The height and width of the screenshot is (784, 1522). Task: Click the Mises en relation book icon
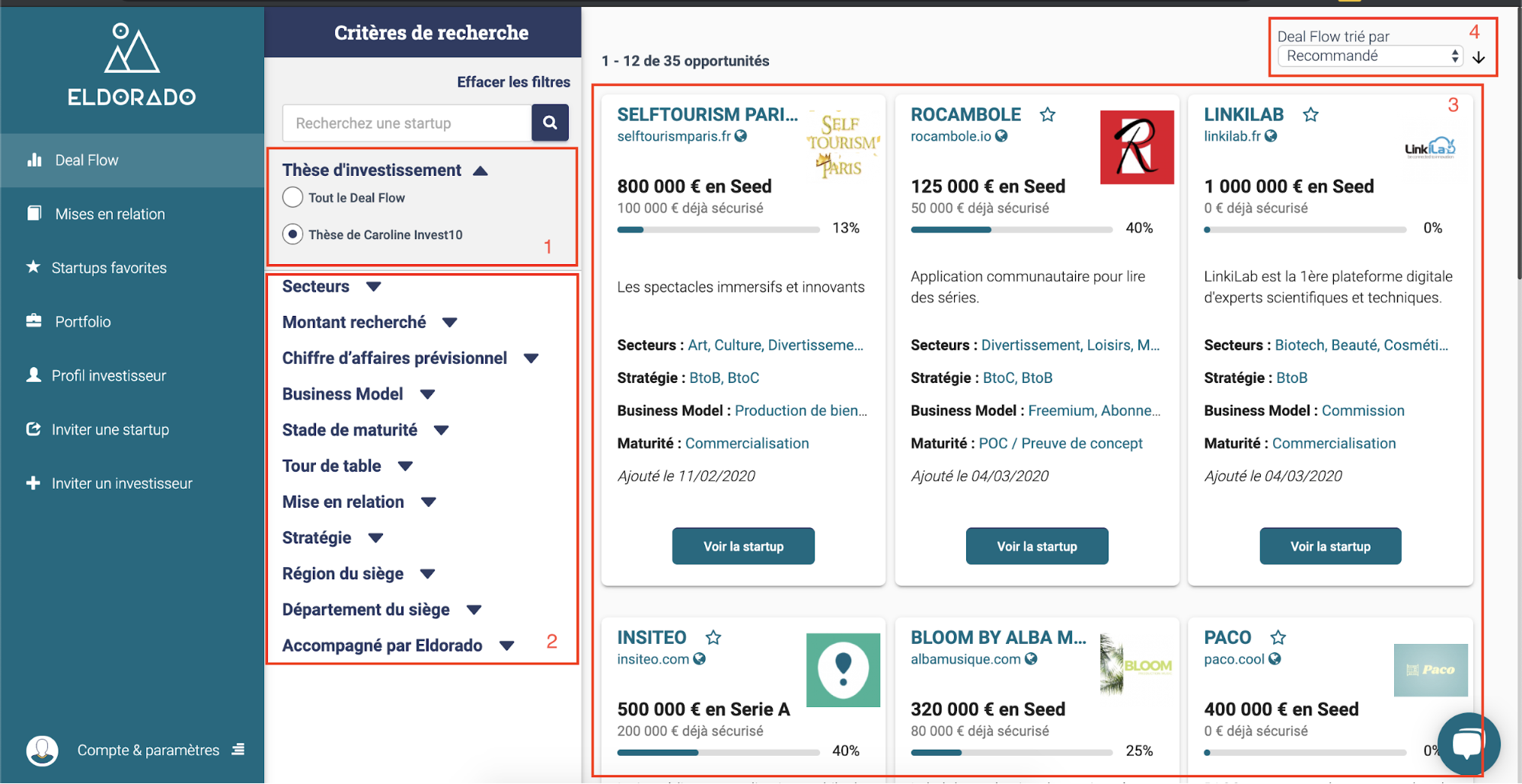[34, 213]
